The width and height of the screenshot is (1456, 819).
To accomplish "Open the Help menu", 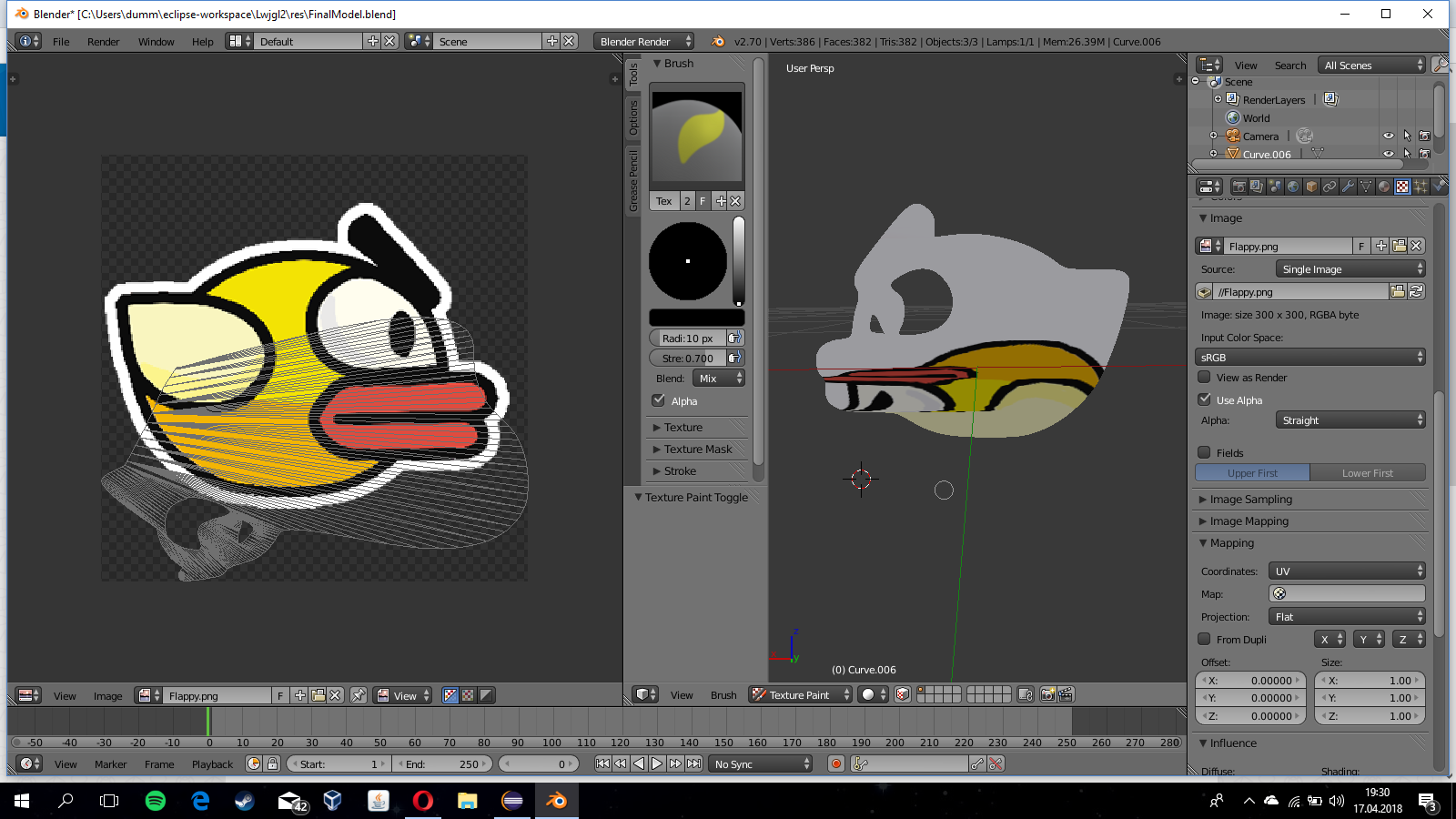I will (x=203, y=42).
